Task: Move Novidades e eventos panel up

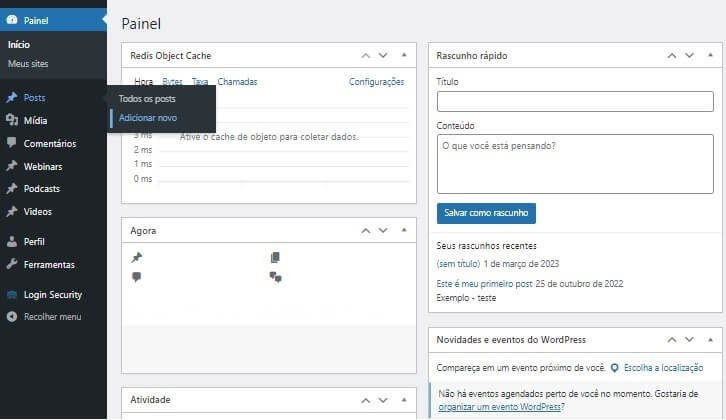Action: pos(672,340)
